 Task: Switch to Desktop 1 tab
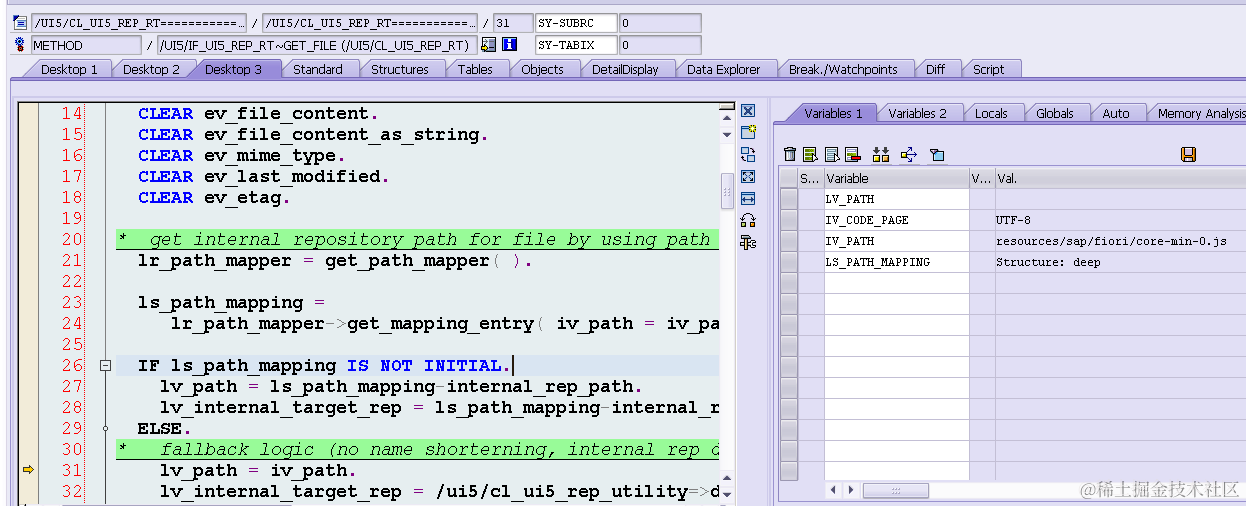pyautogui.click(x=69, y=69)
